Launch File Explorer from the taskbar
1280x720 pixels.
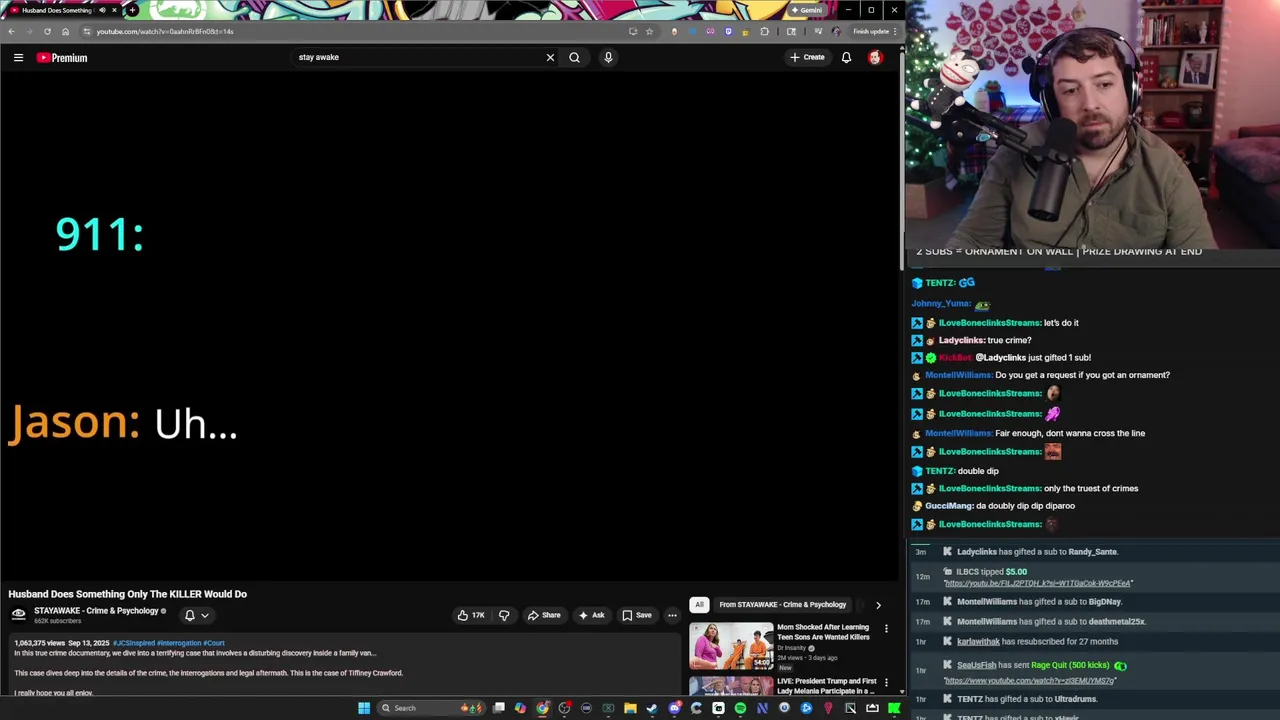coord(630,708)
